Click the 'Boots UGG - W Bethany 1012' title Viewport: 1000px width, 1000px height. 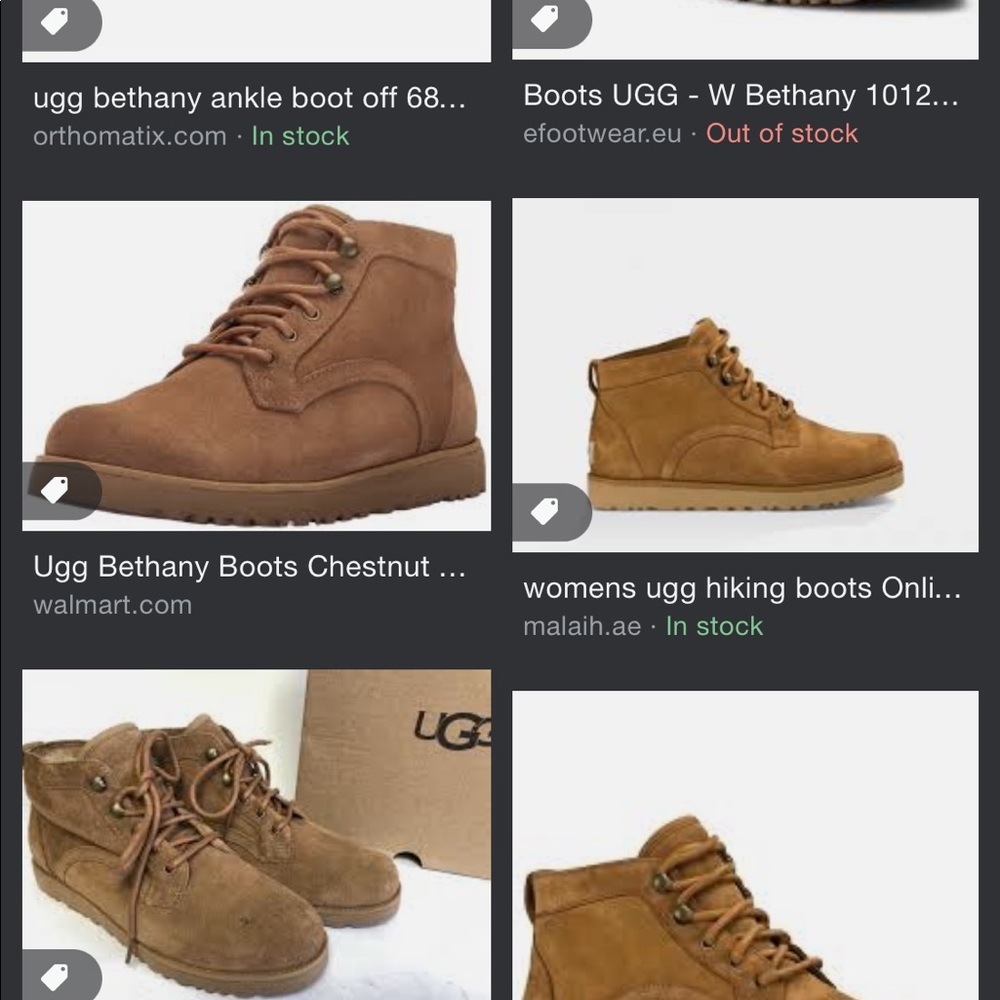point(741,96)
